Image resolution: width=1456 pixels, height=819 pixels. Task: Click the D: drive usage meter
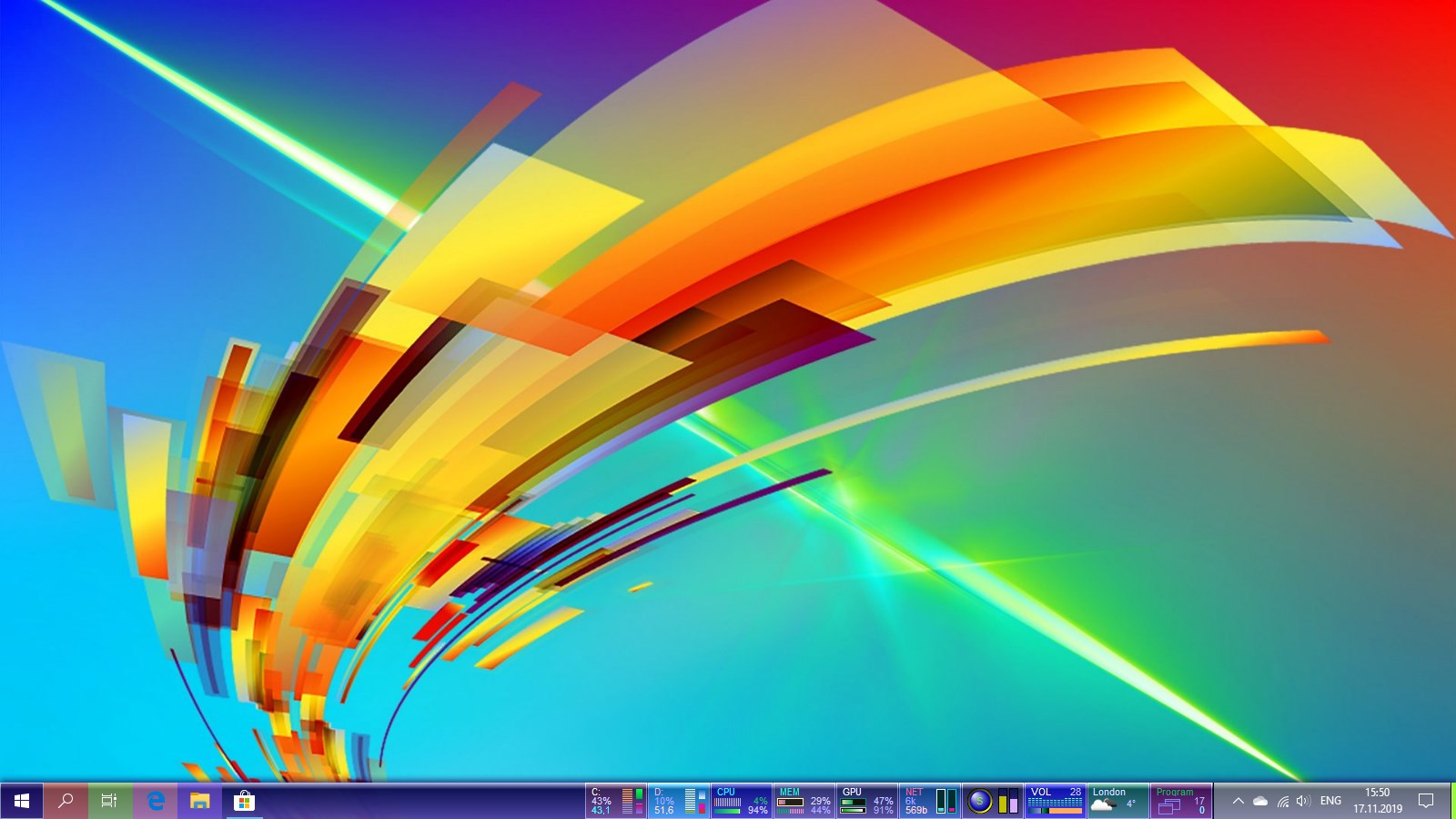click(679, 801)
